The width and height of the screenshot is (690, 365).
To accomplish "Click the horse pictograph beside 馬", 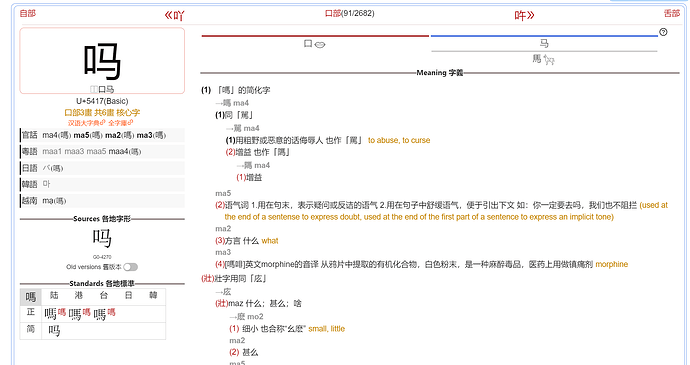I will coord(548,59).
